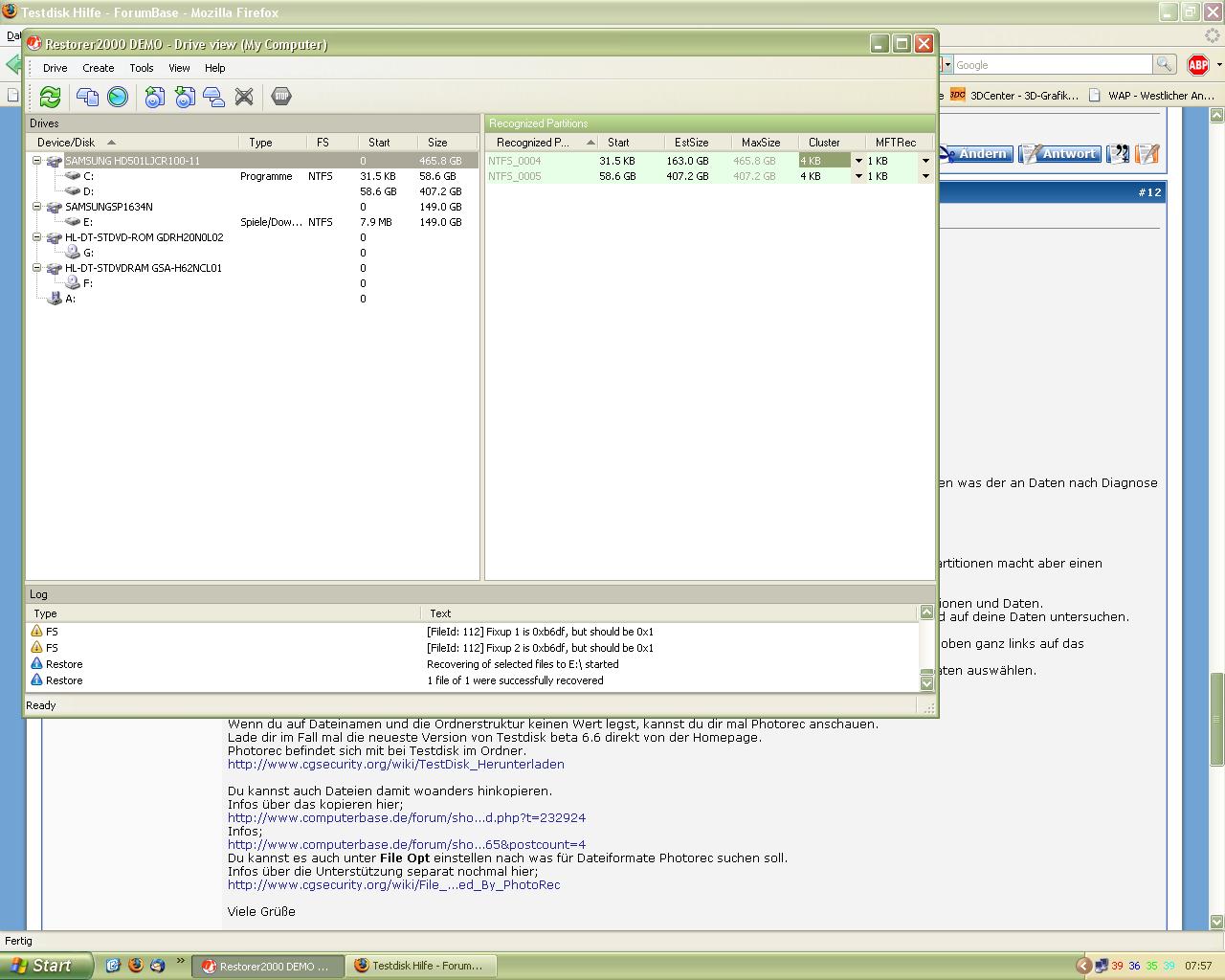Select the NTFS_0005 recognized partition
Screen dimensions: 1225x980
point(709,176)
